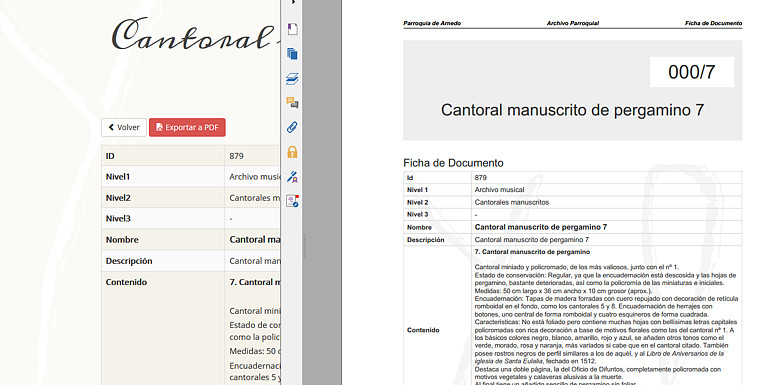Click the Contenido label in the web table

tap(126, 282)
